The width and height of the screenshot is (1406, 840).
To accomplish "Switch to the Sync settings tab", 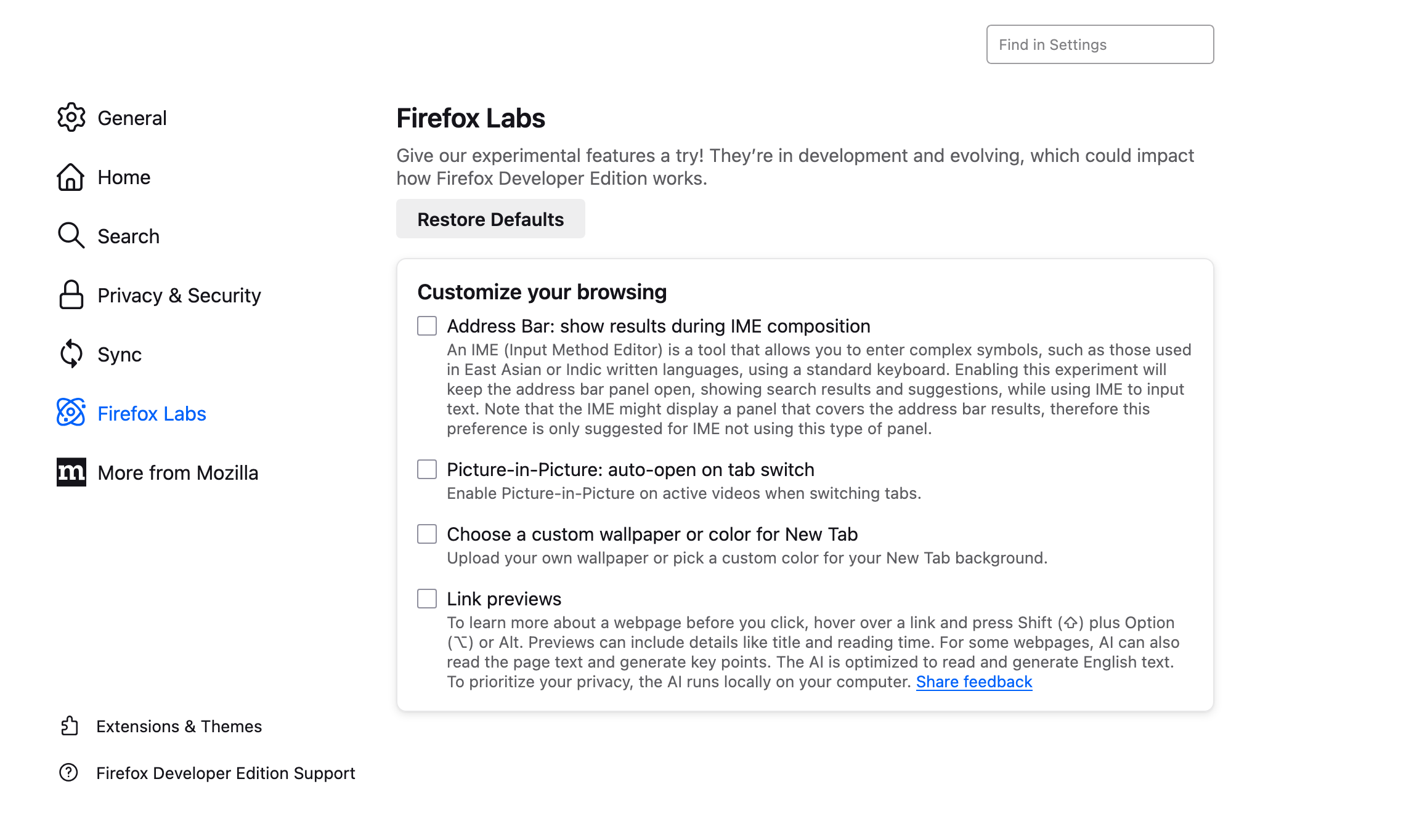I will coord(120,354).
